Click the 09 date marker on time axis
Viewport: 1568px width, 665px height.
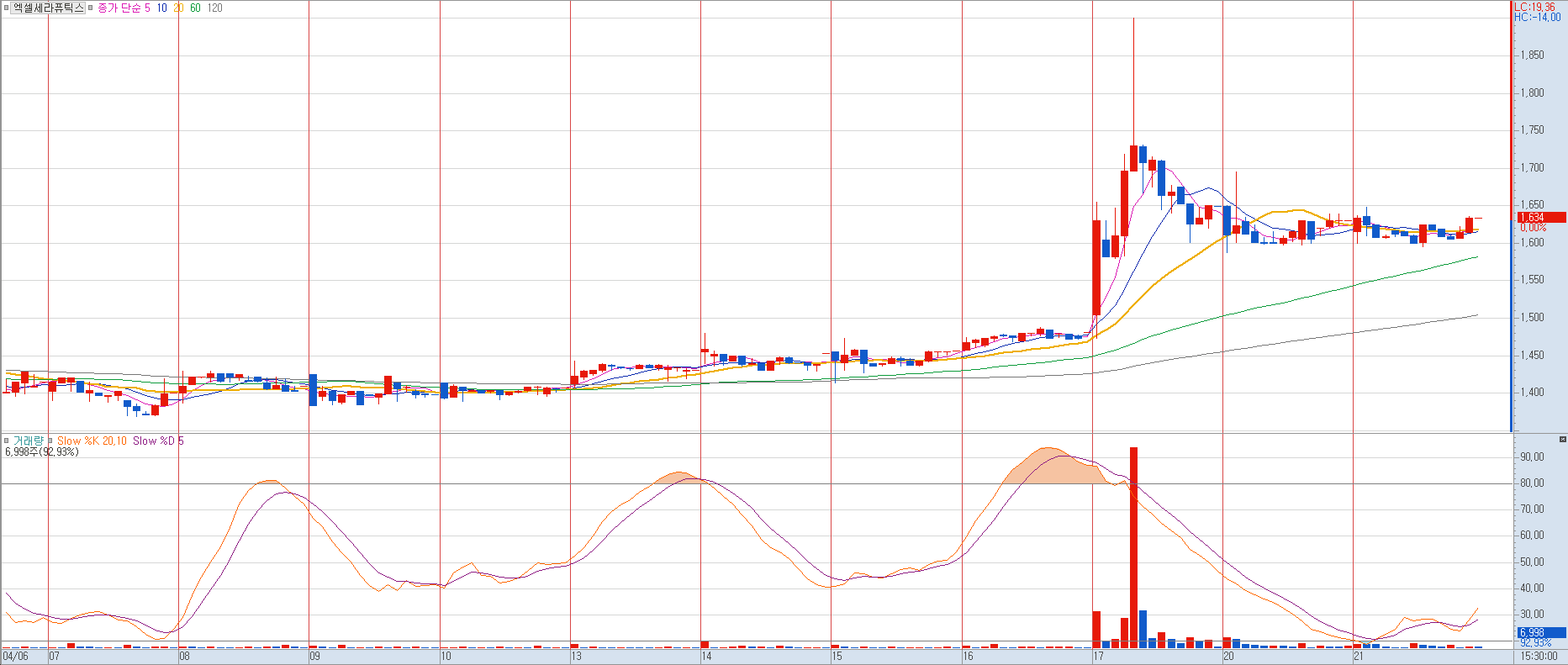pos(314,656)
